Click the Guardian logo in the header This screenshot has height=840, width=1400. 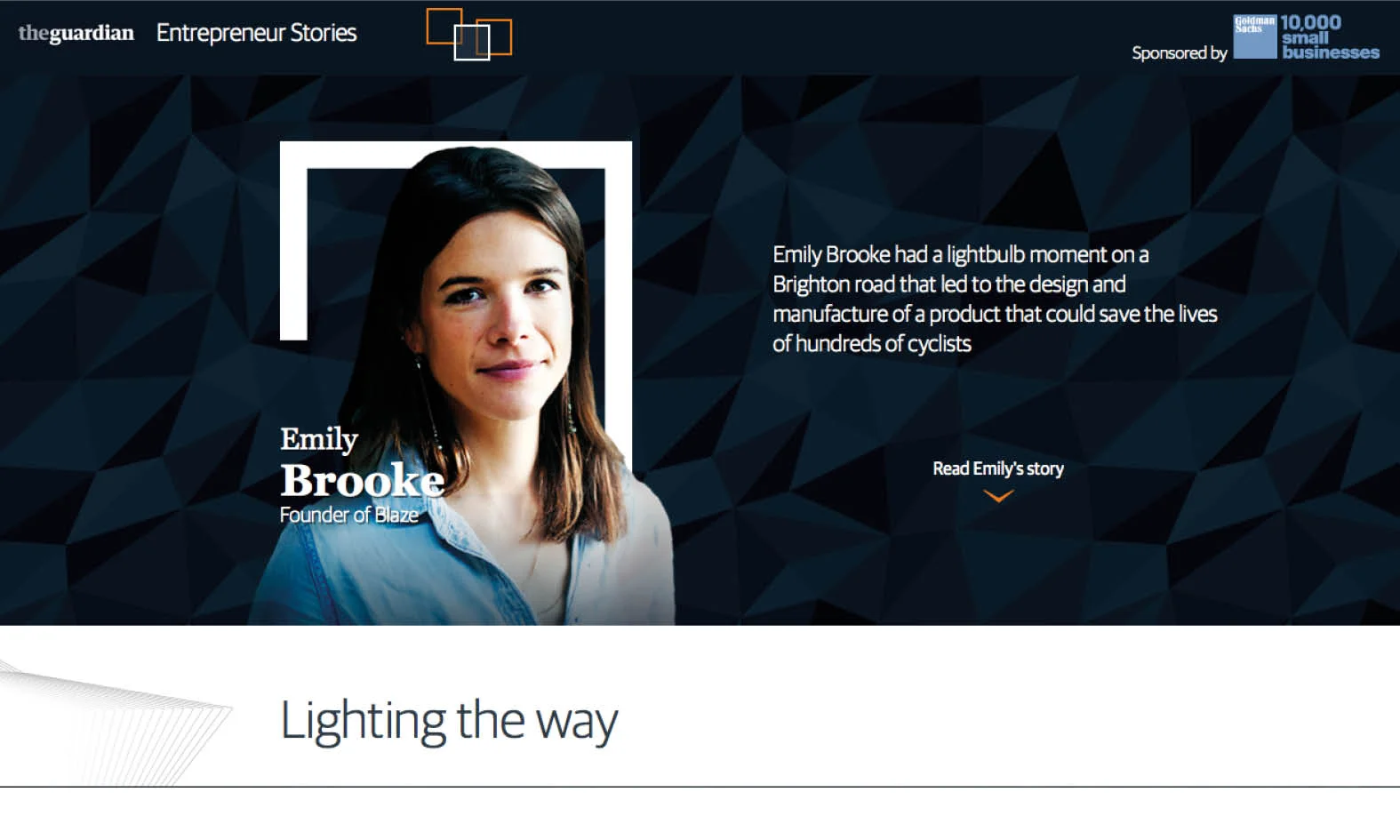[x=76, y=34]
